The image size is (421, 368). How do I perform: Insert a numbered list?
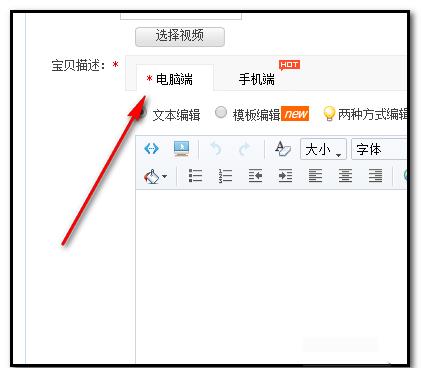pos(225,176)
